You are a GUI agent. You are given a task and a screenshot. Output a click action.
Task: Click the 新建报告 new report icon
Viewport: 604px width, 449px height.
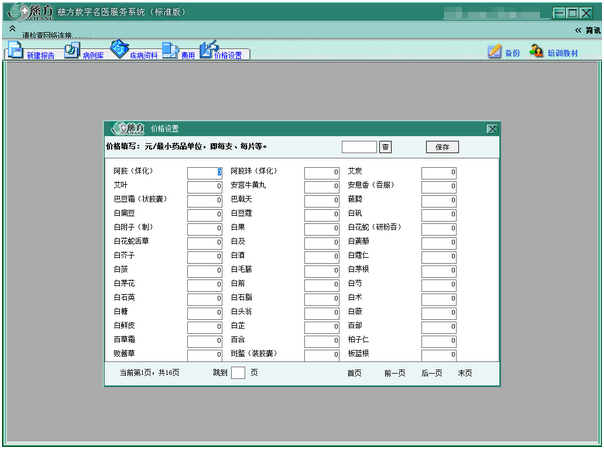pos(15,51)
